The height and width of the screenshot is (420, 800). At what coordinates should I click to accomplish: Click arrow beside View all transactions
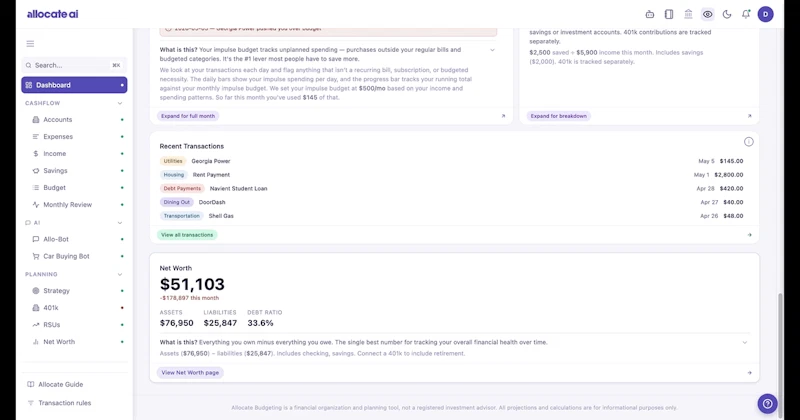point(749,235)
